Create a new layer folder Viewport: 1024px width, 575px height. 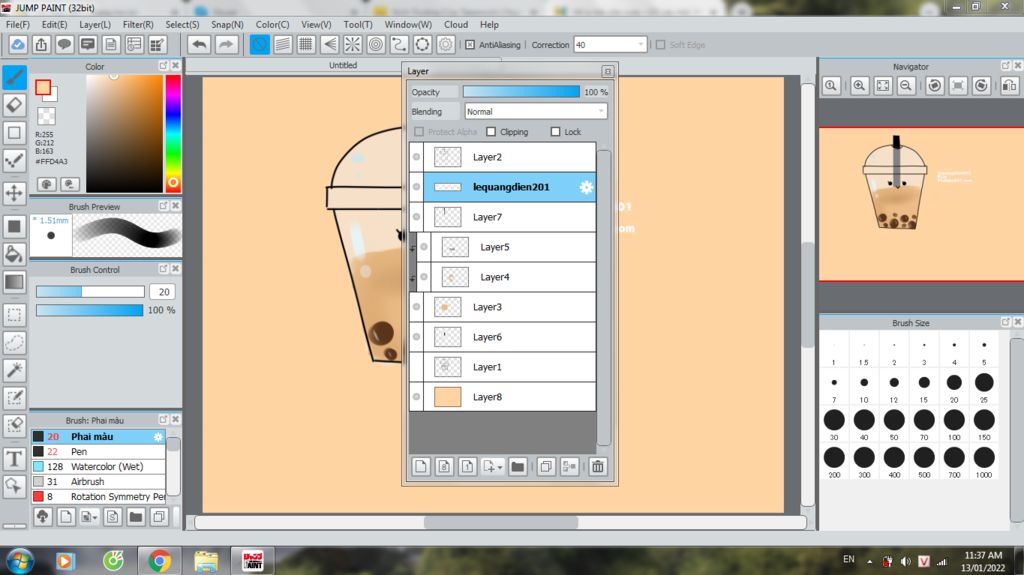[517, 467]
